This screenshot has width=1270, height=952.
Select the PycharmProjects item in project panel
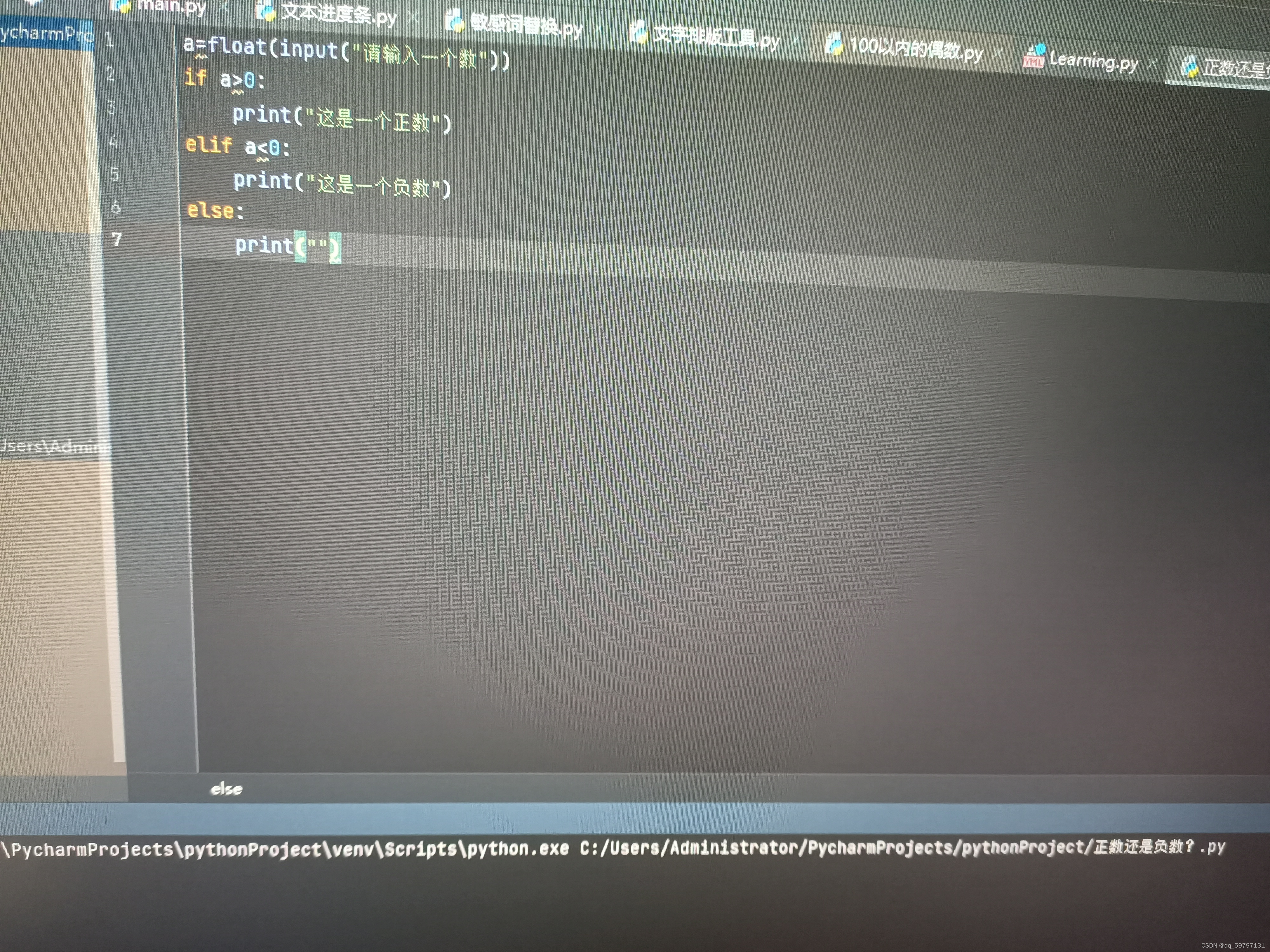pos(46,33)
